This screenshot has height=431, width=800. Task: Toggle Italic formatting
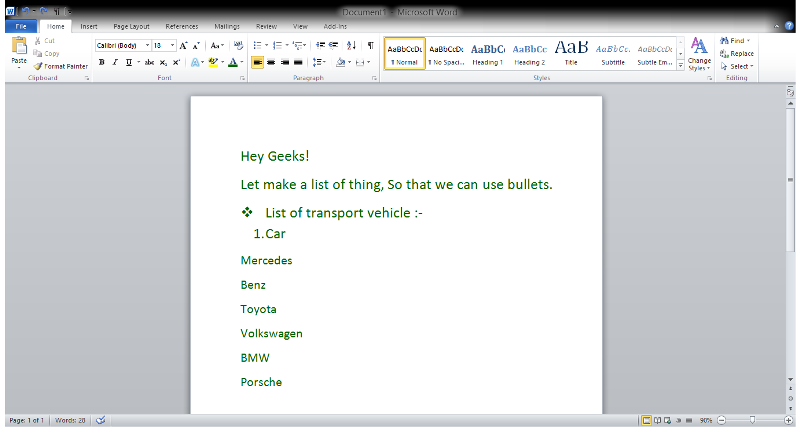115,62
